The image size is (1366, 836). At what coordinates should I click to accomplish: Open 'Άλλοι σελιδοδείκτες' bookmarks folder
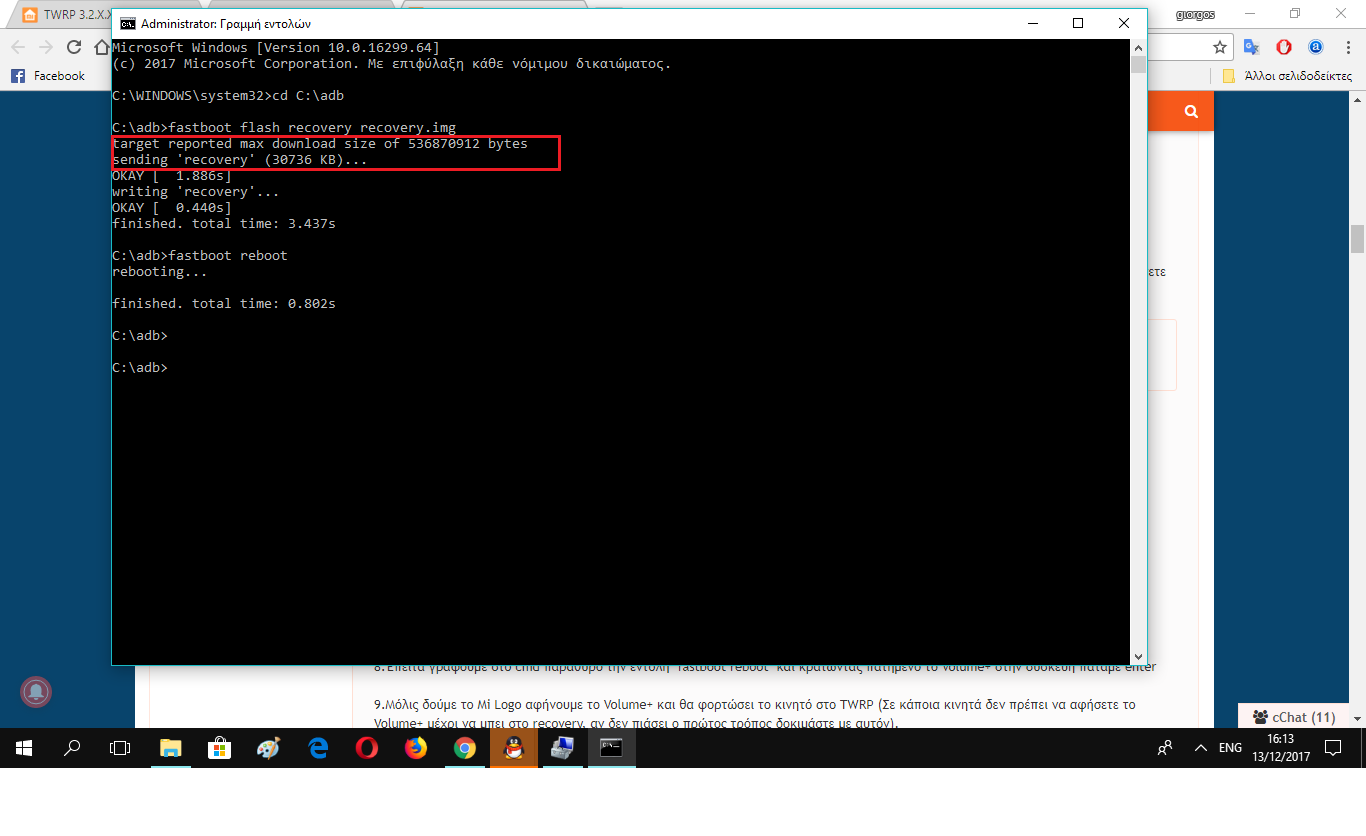[x=1287, y=76]
